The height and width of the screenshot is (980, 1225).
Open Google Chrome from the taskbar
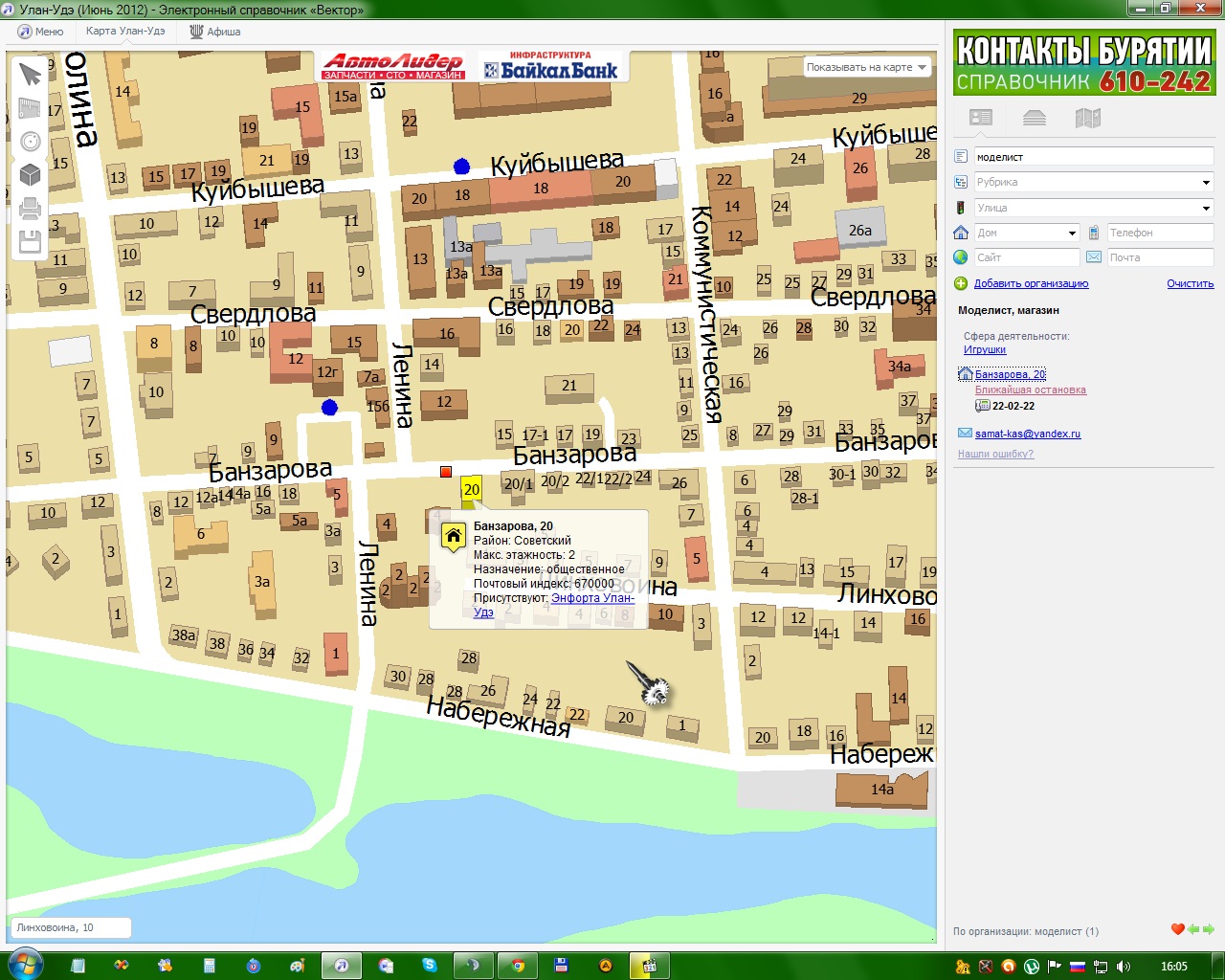(x=518, y=966)
